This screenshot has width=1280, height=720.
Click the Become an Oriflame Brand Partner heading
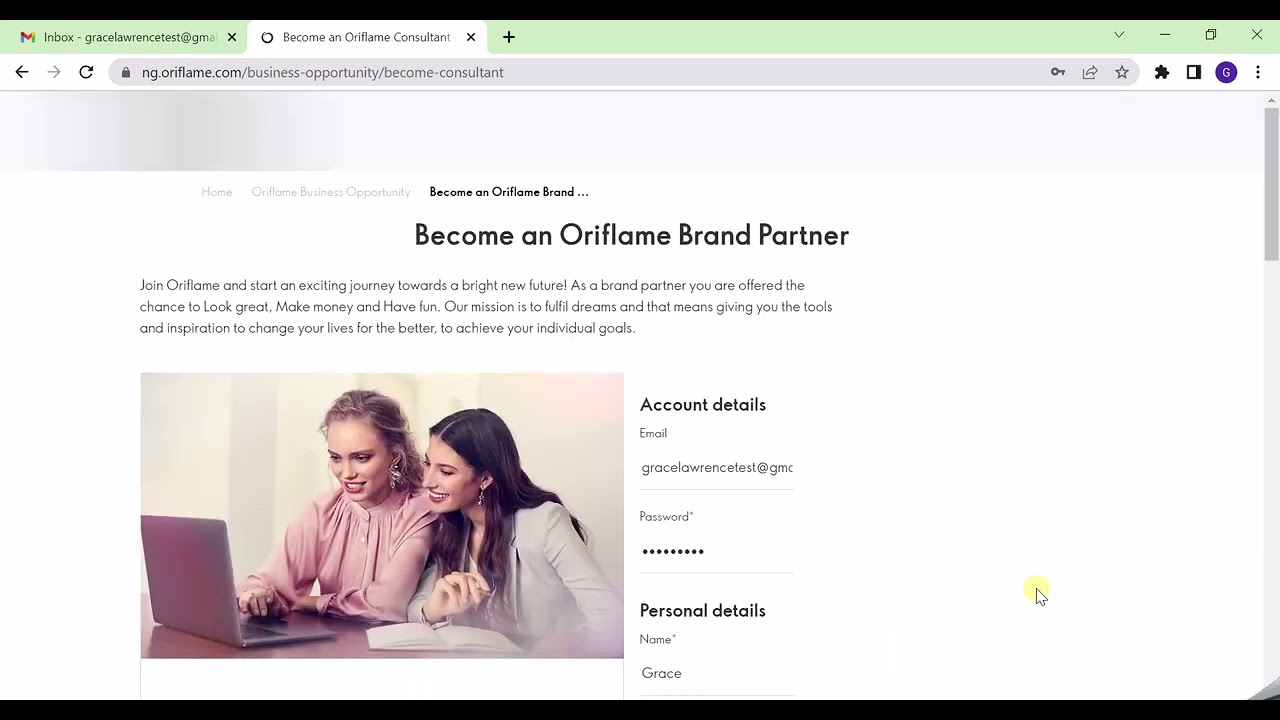(632, 235)
